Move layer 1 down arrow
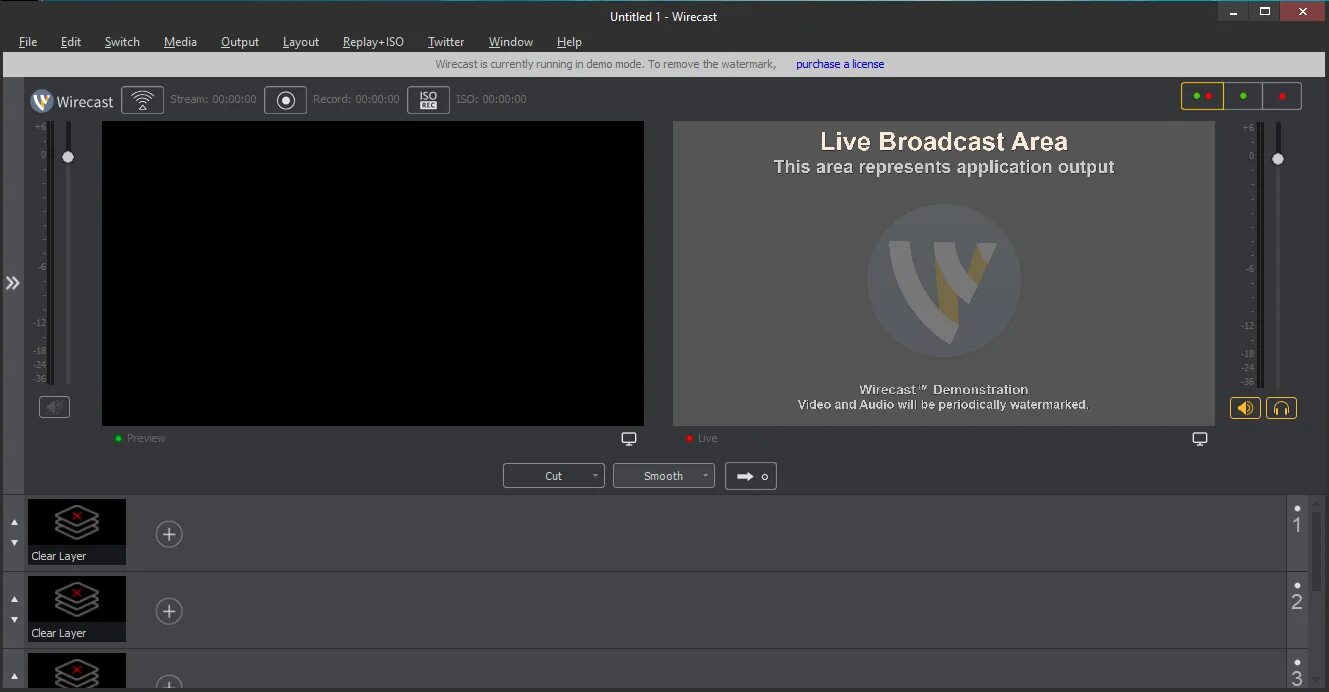 (x=14, y=543)
